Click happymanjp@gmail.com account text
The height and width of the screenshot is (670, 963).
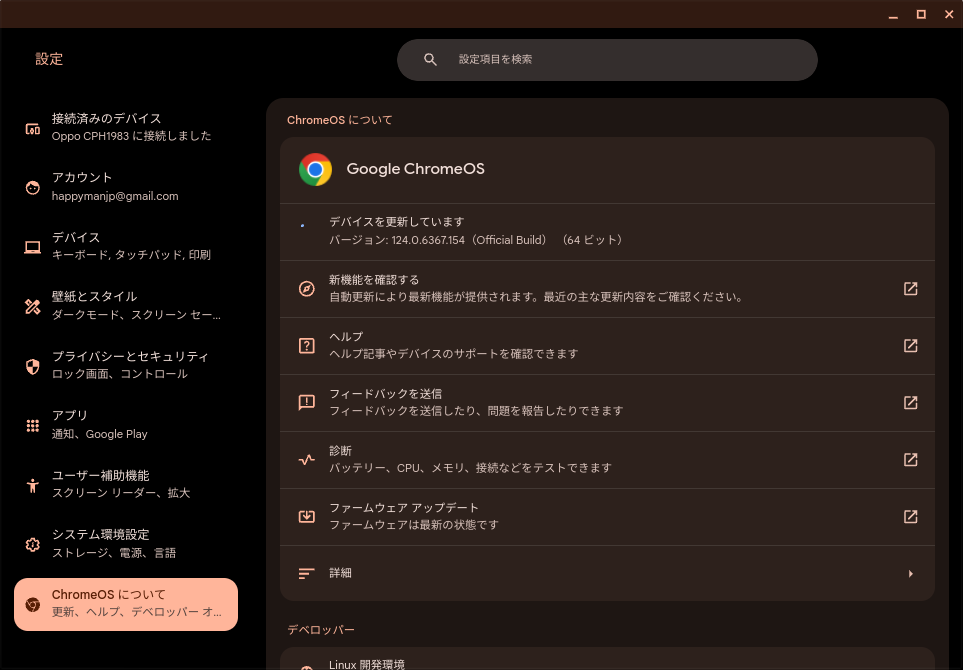pos(115,196)
